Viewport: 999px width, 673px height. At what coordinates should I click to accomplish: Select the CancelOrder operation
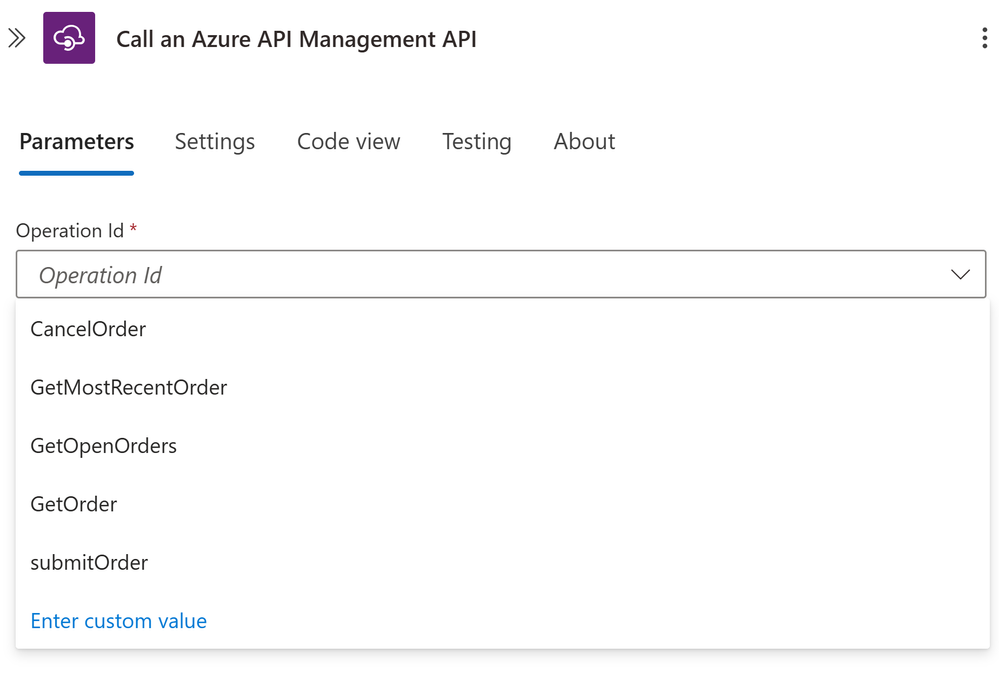point(502,329)
